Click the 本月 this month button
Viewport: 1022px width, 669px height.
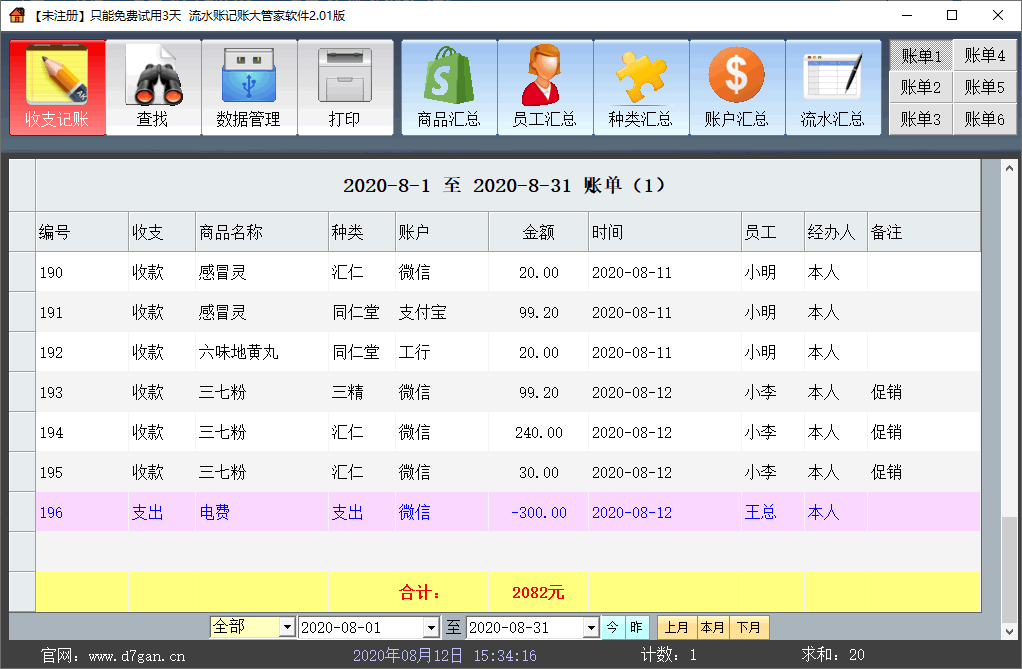[713, 627]
